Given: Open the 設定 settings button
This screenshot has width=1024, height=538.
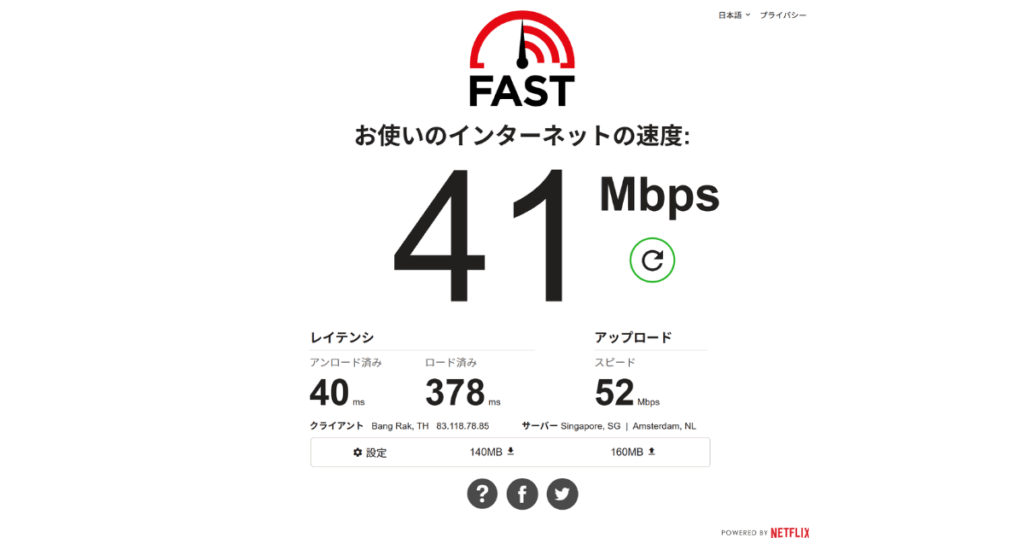Looking at the screenshot, I should click(x=370, y=452).
